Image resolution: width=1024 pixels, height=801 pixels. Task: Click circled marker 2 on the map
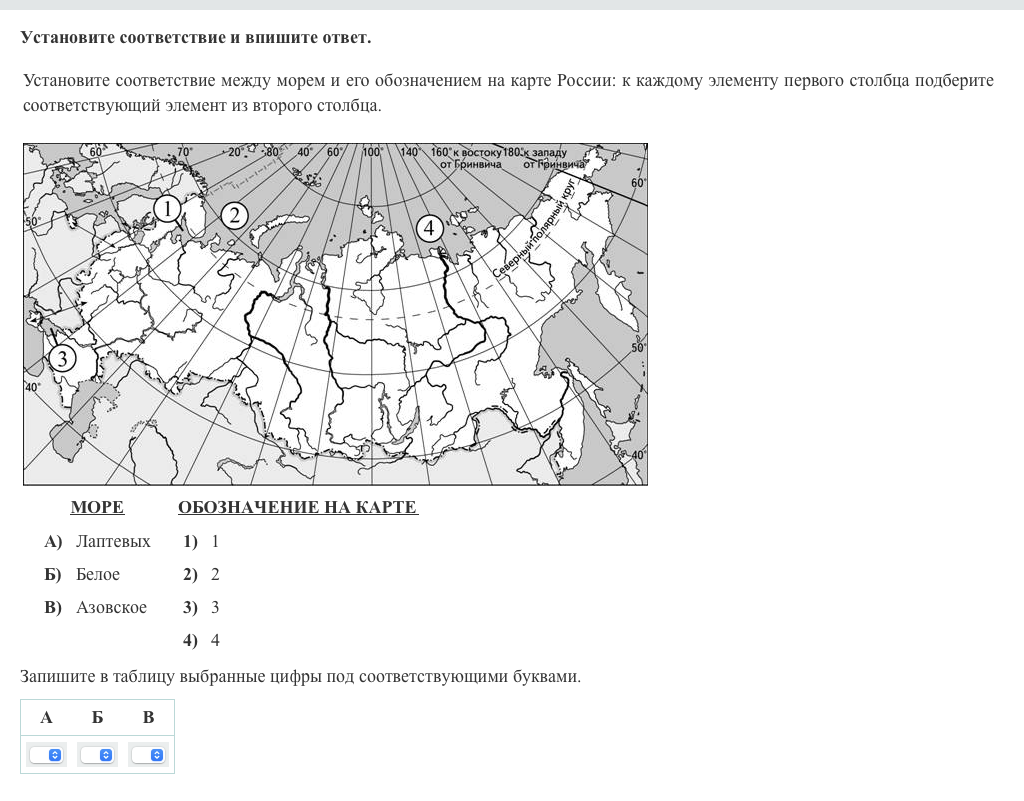pyautogui.click(x=234, y=215)
